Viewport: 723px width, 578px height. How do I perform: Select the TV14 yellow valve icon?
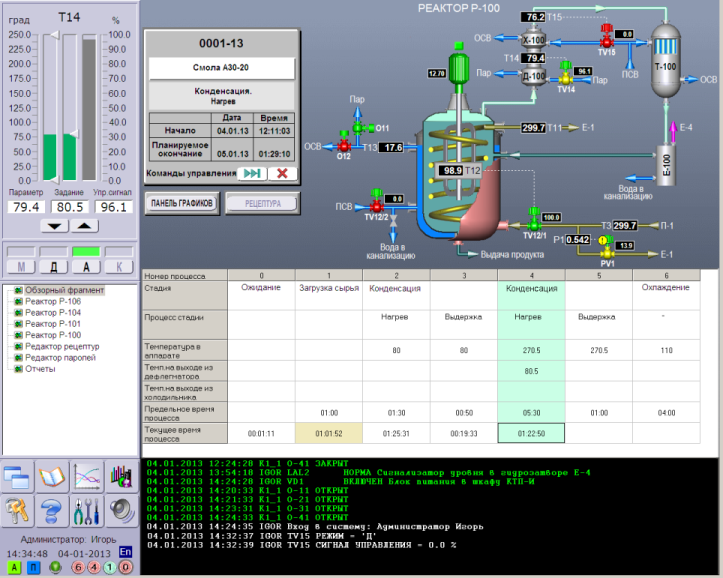pyautogui.click(x=566, y=74)
